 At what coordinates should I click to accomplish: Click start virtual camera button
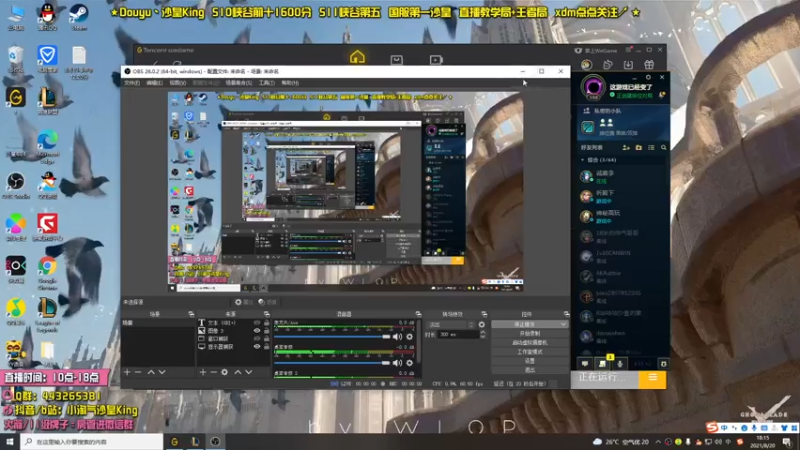[530, 343]
